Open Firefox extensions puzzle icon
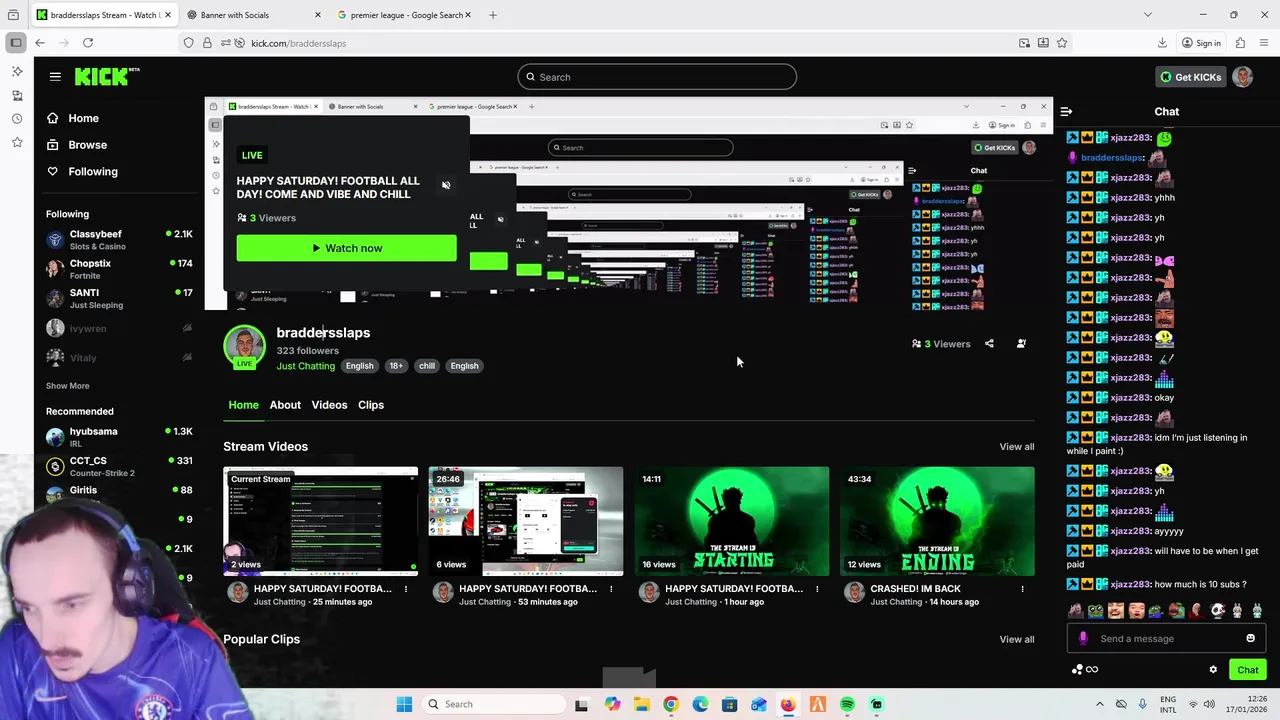This screenshot has height=720, width=1280. coord(1240,43)
